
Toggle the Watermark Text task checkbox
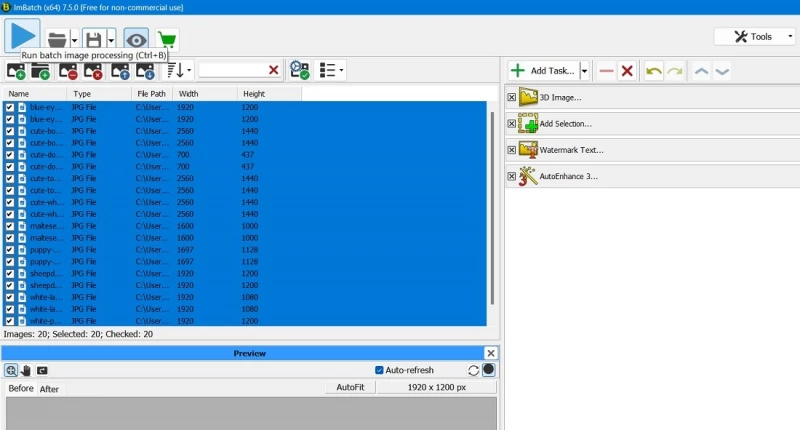point(512,150)
